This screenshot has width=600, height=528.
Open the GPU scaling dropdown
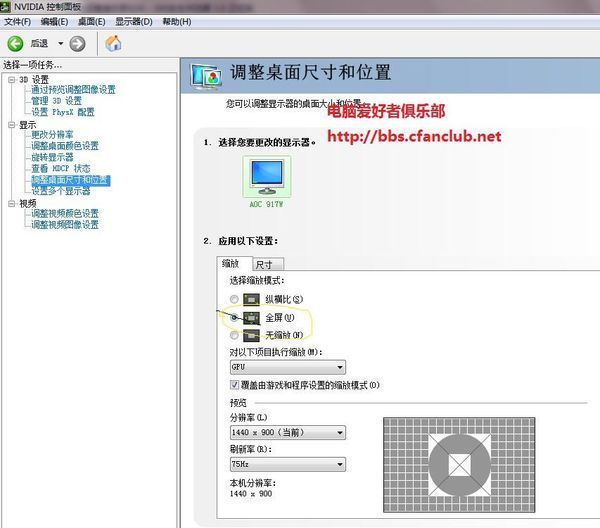(x=287, y=367)
